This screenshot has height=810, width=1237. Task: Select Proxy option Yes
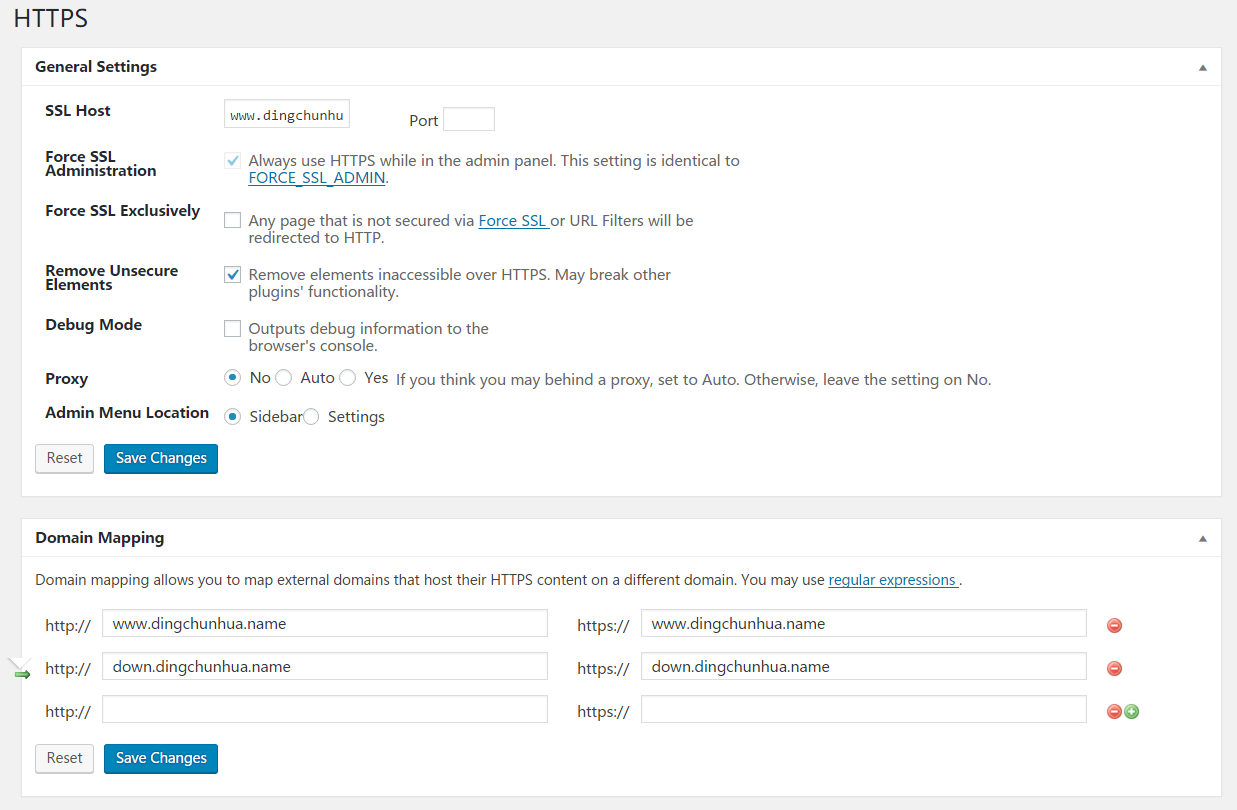pos(347,378)
